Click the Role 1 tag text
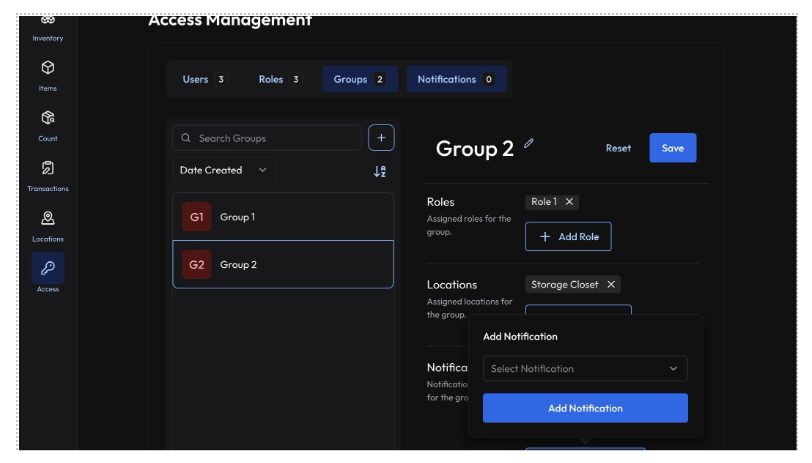Image resolution: width=812 pixels, height=463 pixels. [544, 201]
